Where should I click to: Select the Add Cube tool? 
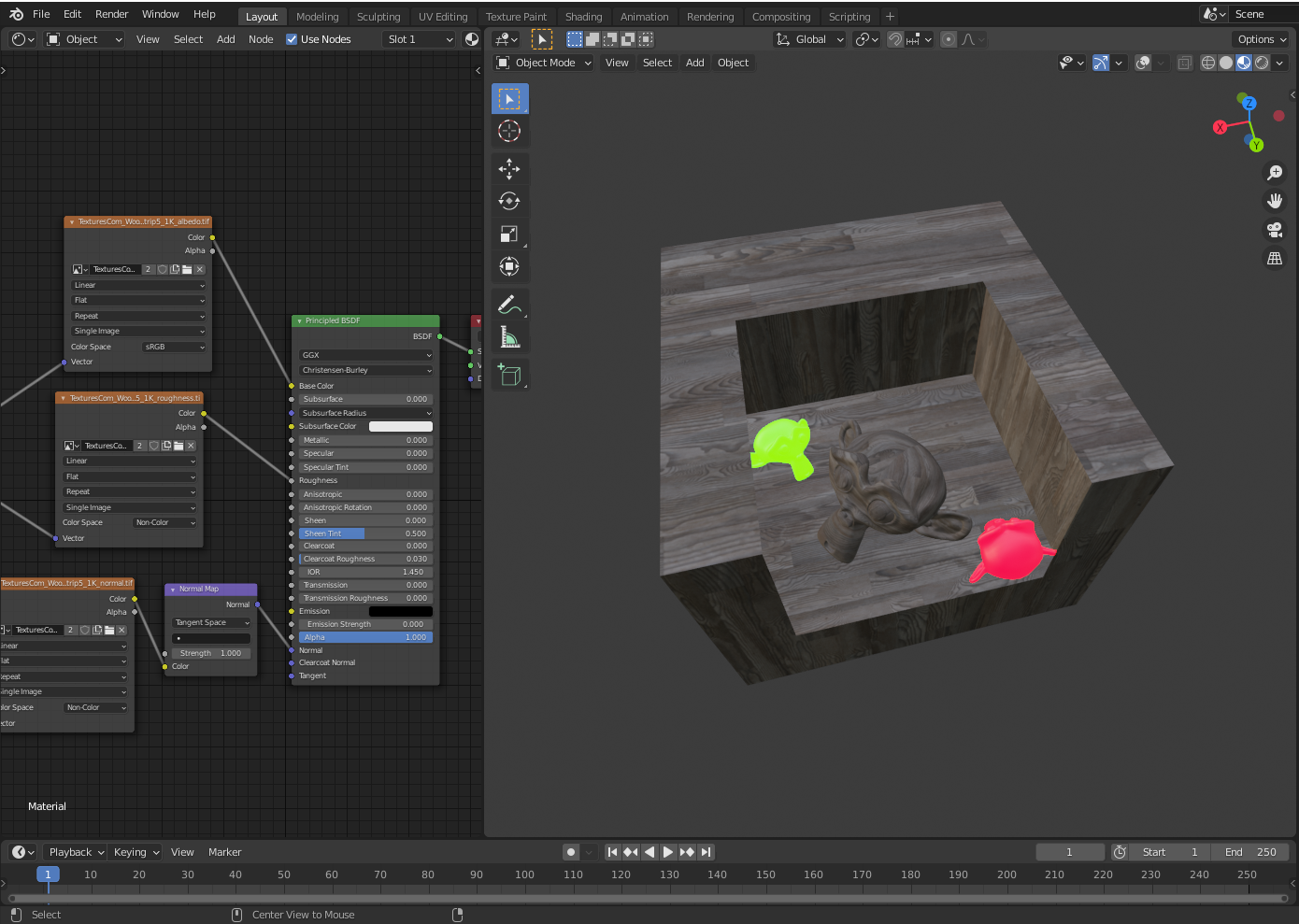coord(509,375)
